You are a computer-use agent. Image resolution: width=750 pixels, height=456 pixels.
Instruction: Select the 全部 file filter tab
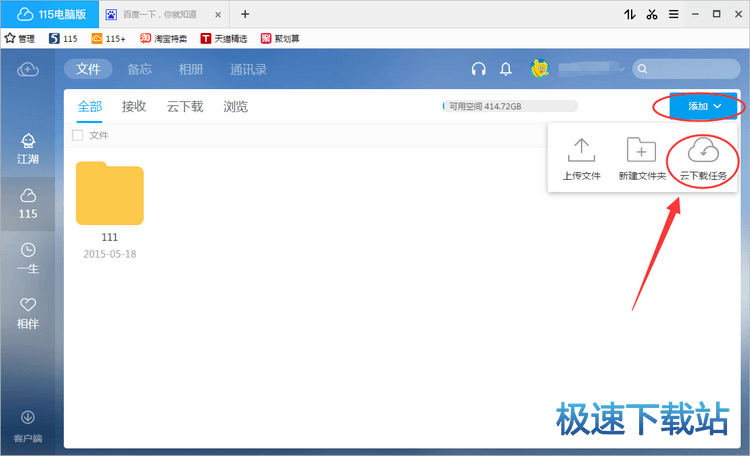pyautogui.click(x=90, y=106)
